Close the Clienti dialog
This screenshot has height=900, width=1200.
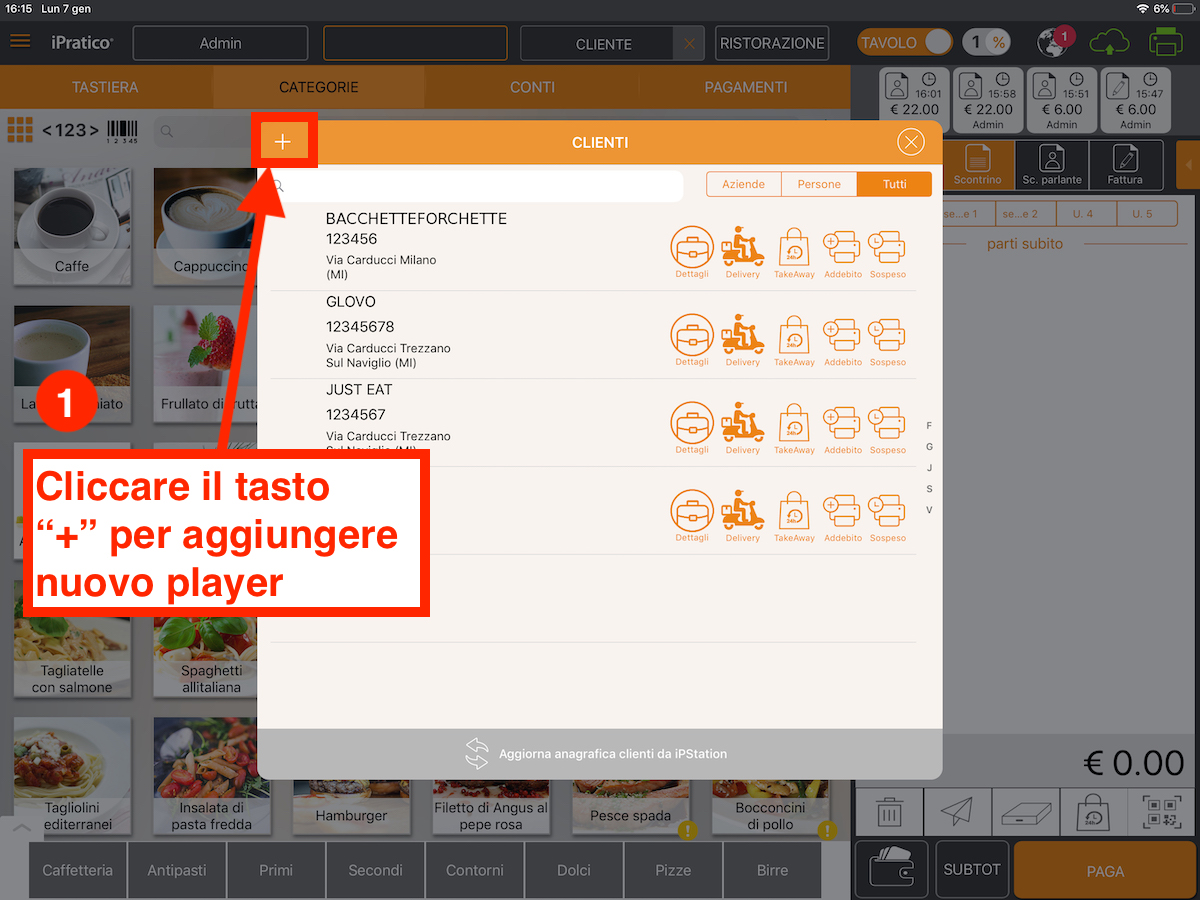[x=911, y=142]
